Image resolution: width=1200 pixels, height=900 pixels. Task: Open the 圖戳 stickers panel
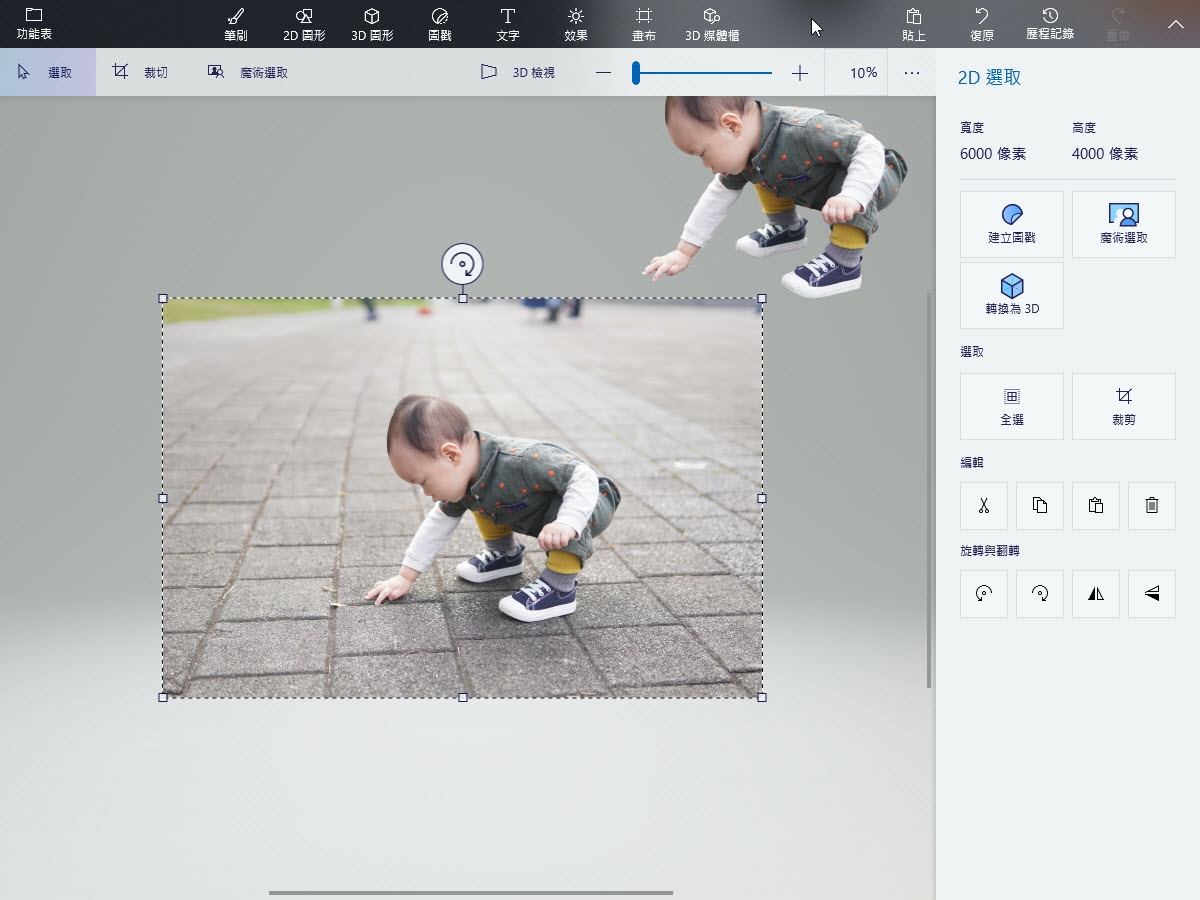coord(440,24)
